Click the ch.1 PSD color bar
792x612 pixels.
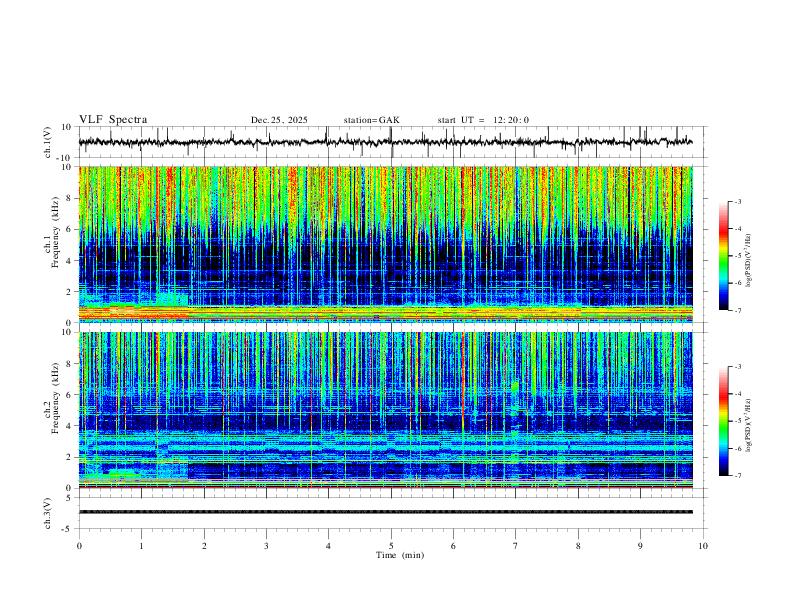(724, 256)
